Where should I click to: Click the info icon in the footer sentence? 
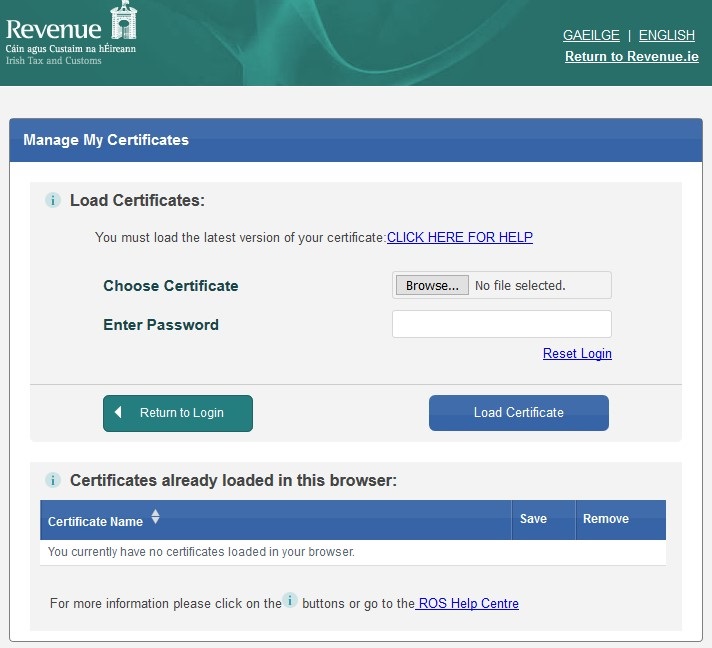pyautogui.click(x=290, y=600)
